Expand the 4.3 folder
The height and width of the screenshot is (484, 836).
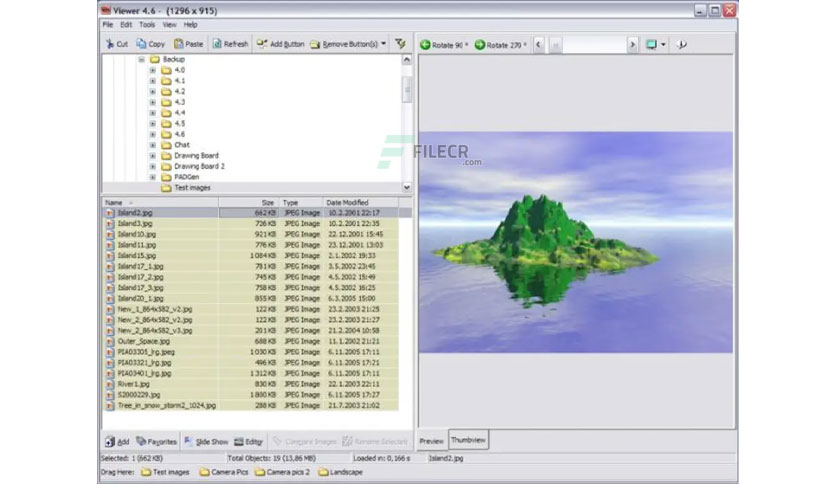[x=152, y=102]
